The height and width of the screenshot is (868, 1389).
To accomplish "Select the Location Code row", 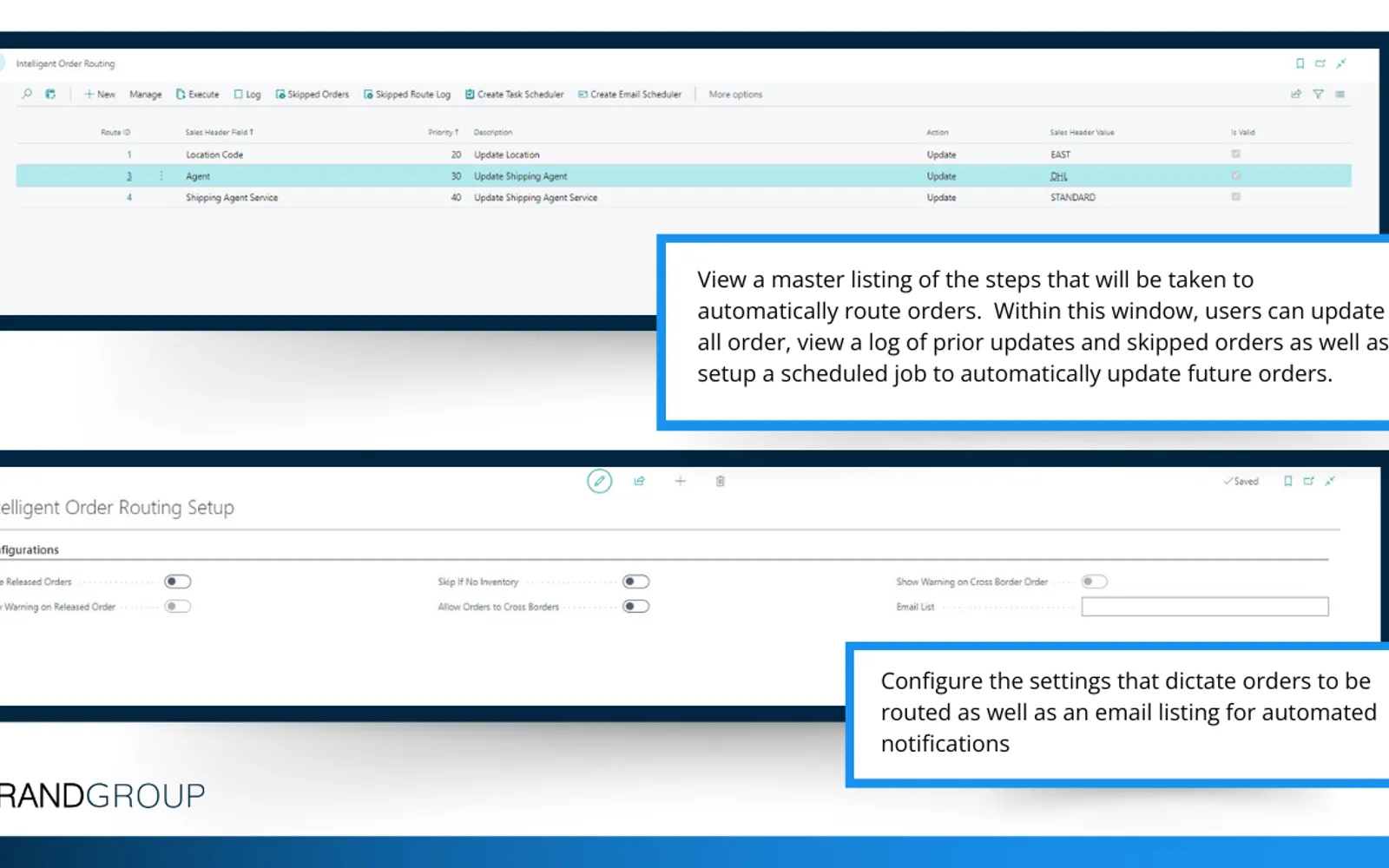I will click(683, 155).
